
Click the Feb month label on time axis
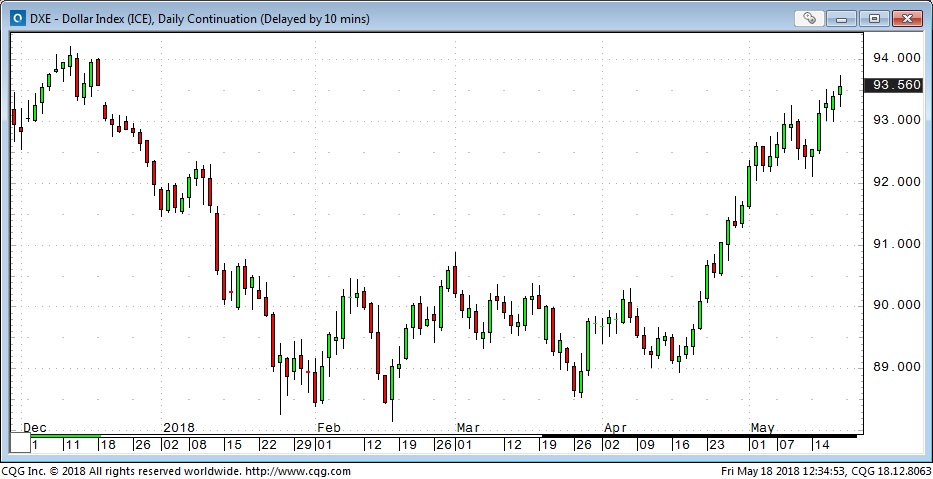pyautogui.click(x=328, y=427)
